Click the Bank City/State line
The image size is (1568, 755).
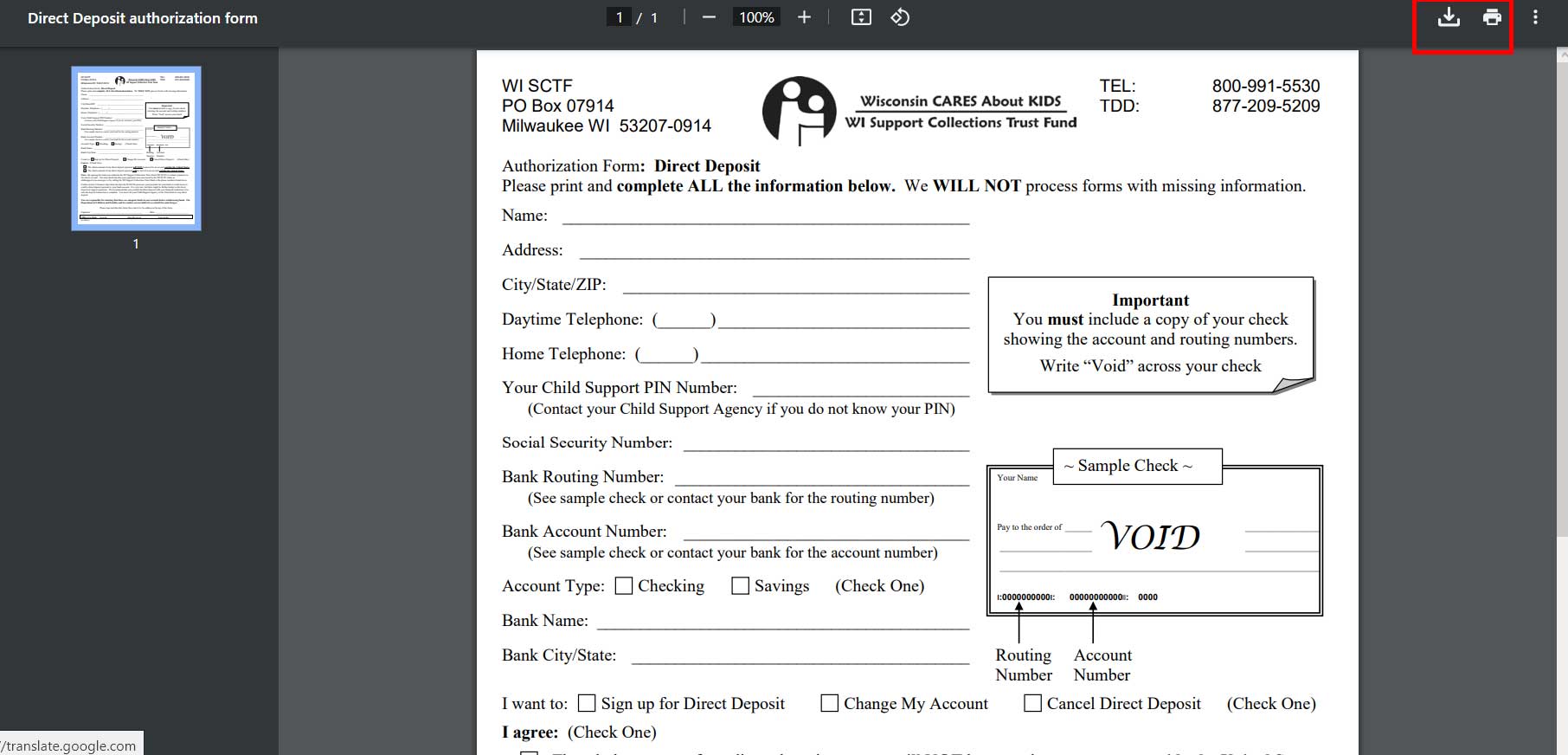click(800, 656)
